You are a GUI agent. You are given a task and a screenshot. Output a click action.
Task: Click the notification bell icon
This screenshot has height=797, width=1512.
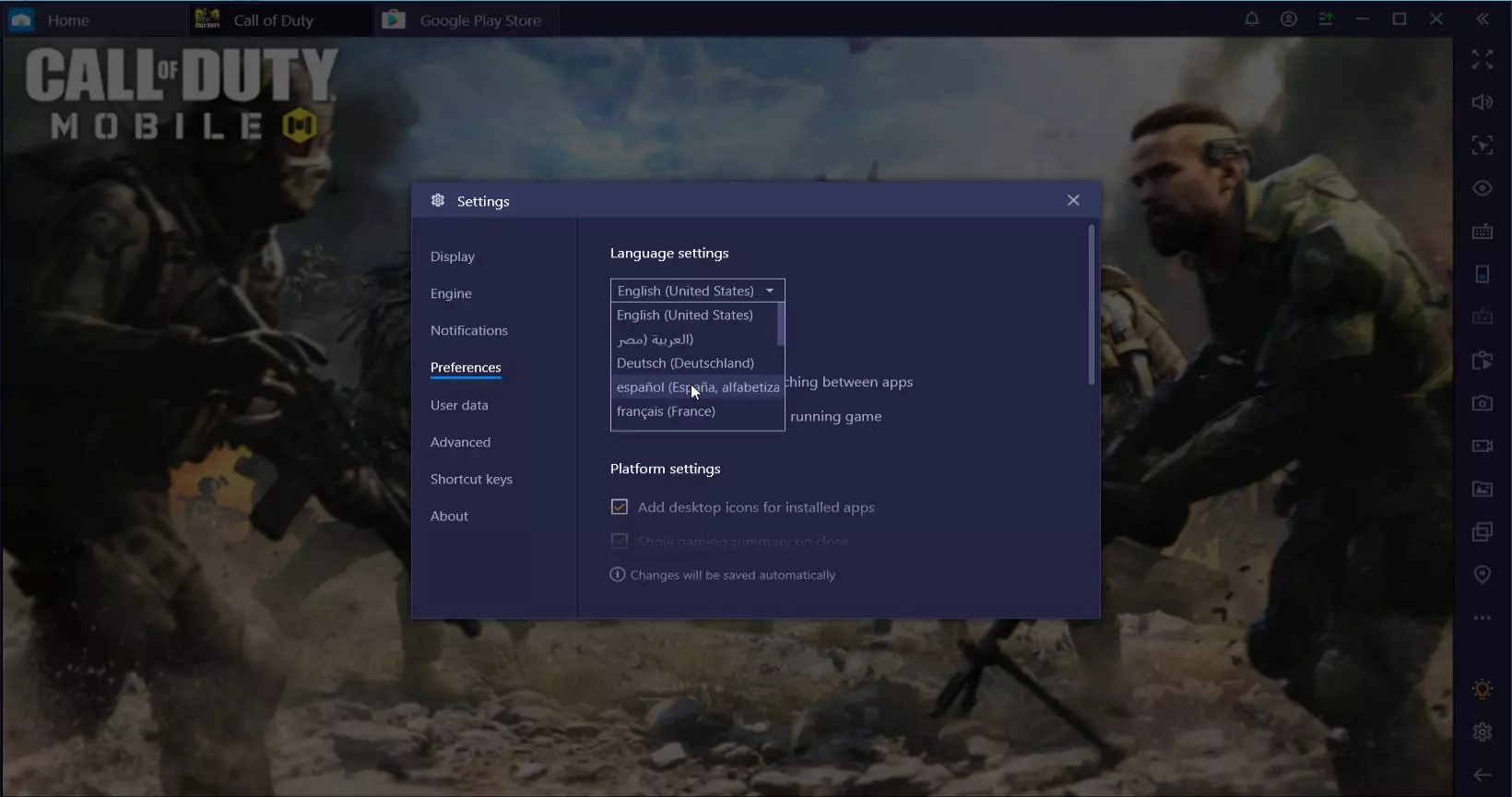tap(1251, 19)
